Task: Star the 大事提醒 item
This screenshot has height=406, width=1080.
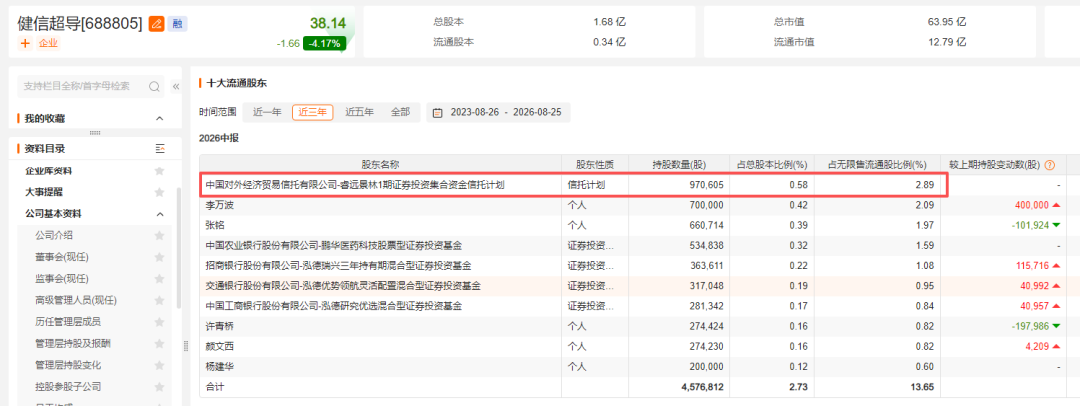Action: click(160, 192)
